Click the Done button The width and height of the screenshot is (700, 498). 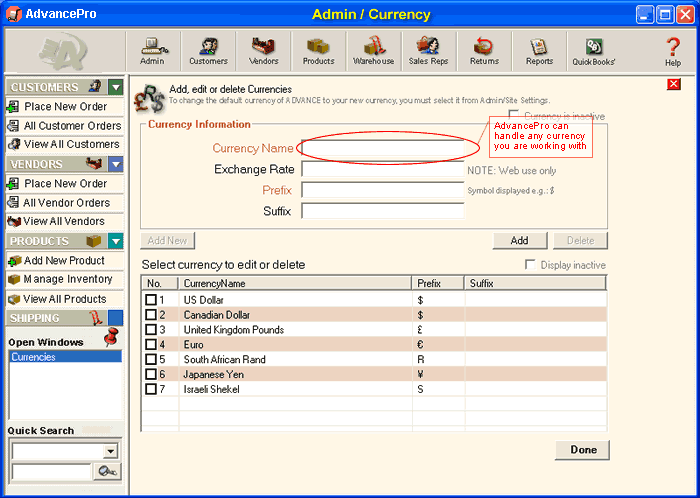click(583, 450)
